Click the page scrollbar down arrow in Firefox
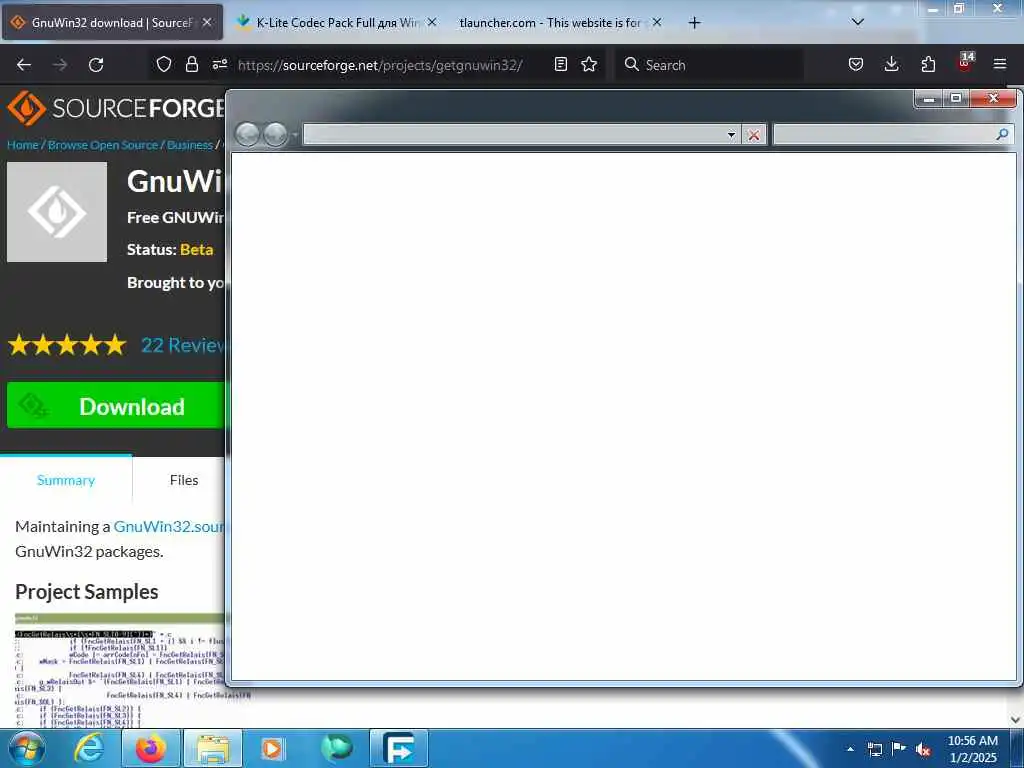Viewport: 1024px width, 768px height. point(1016,720)
